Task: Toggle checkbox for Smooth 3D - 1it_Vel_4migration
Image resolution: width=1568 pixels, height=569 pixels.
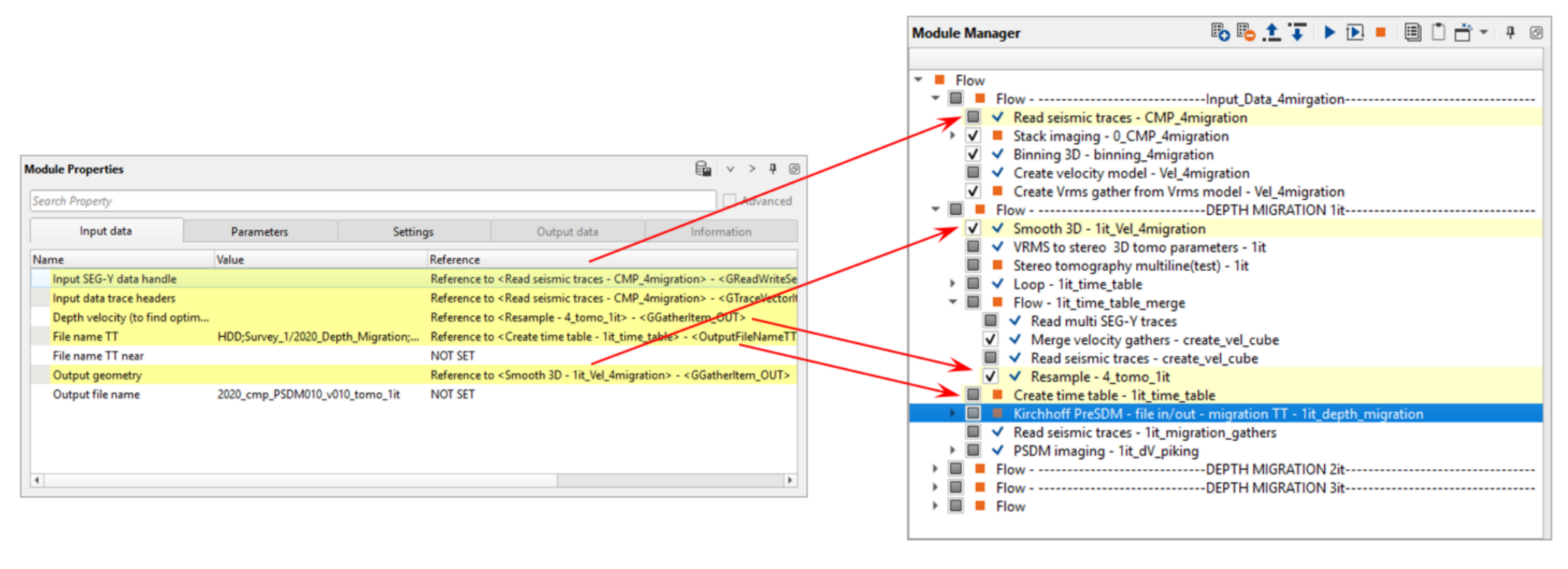Action: 972,228
